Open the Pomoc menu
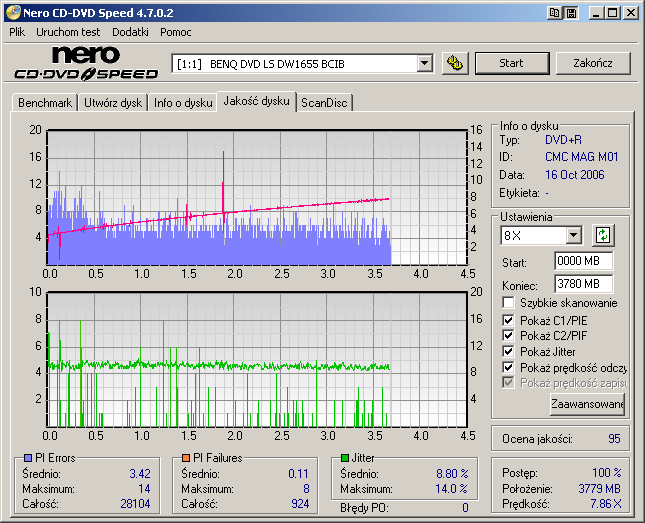Viewport: 645px width, 523px height. (176, 32)
